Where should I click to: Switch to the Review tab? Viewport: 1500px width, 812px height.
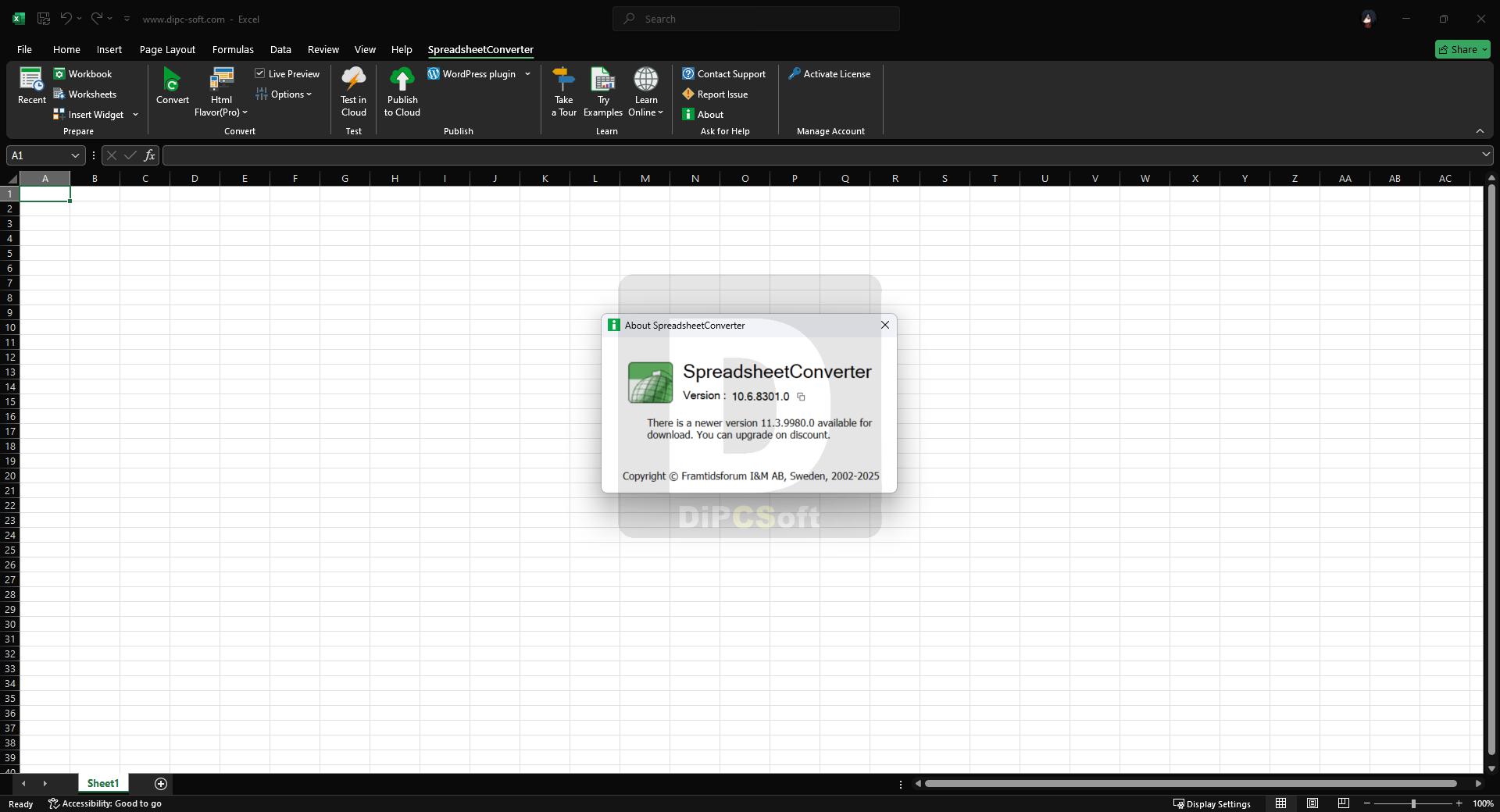(x=323, y=49)
